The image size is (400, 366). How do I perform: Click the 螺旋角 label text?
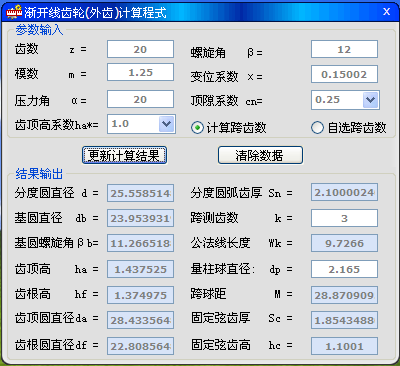pos(208,52)
